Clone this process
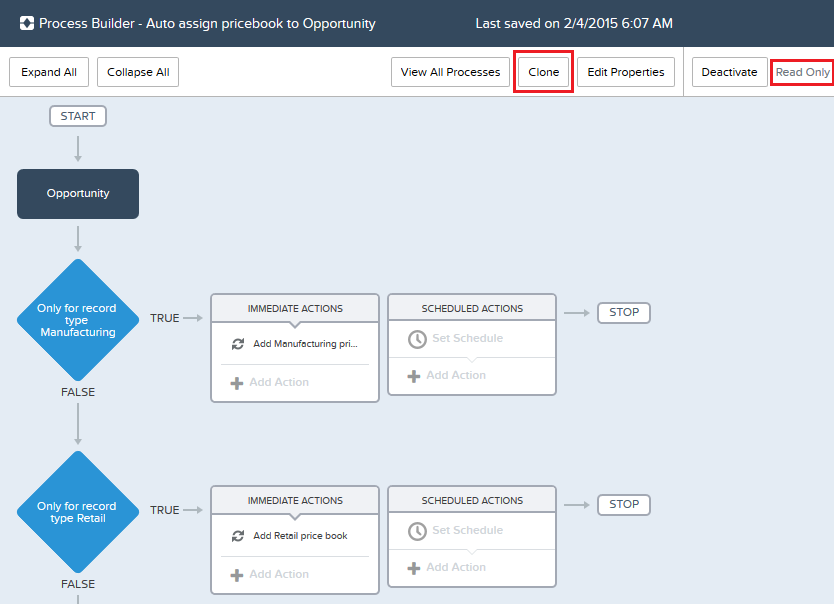The image size is (834, 604). click(x=543, y=72)
